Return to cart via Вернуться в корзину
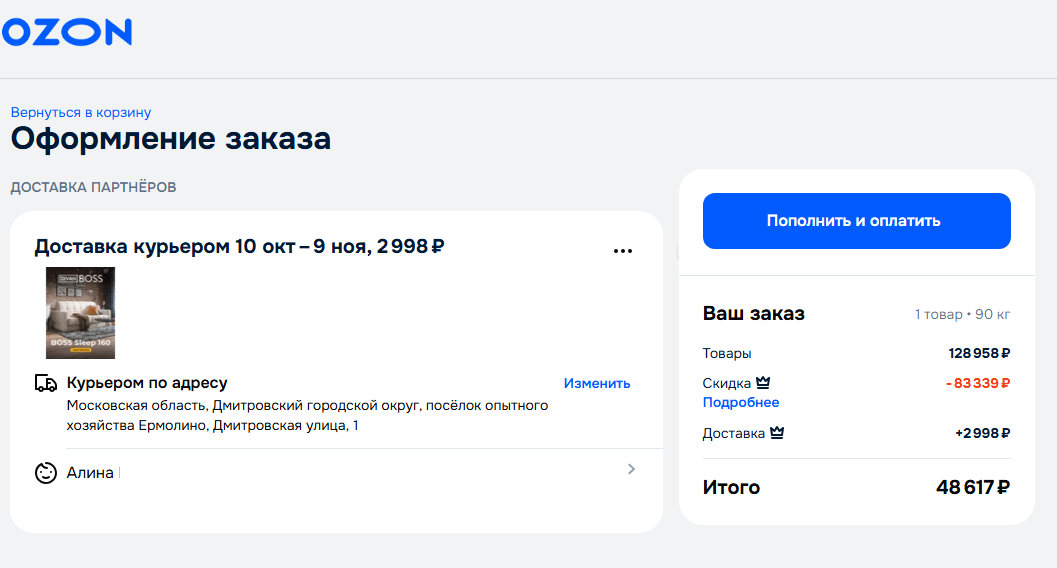 click(81, 113)
